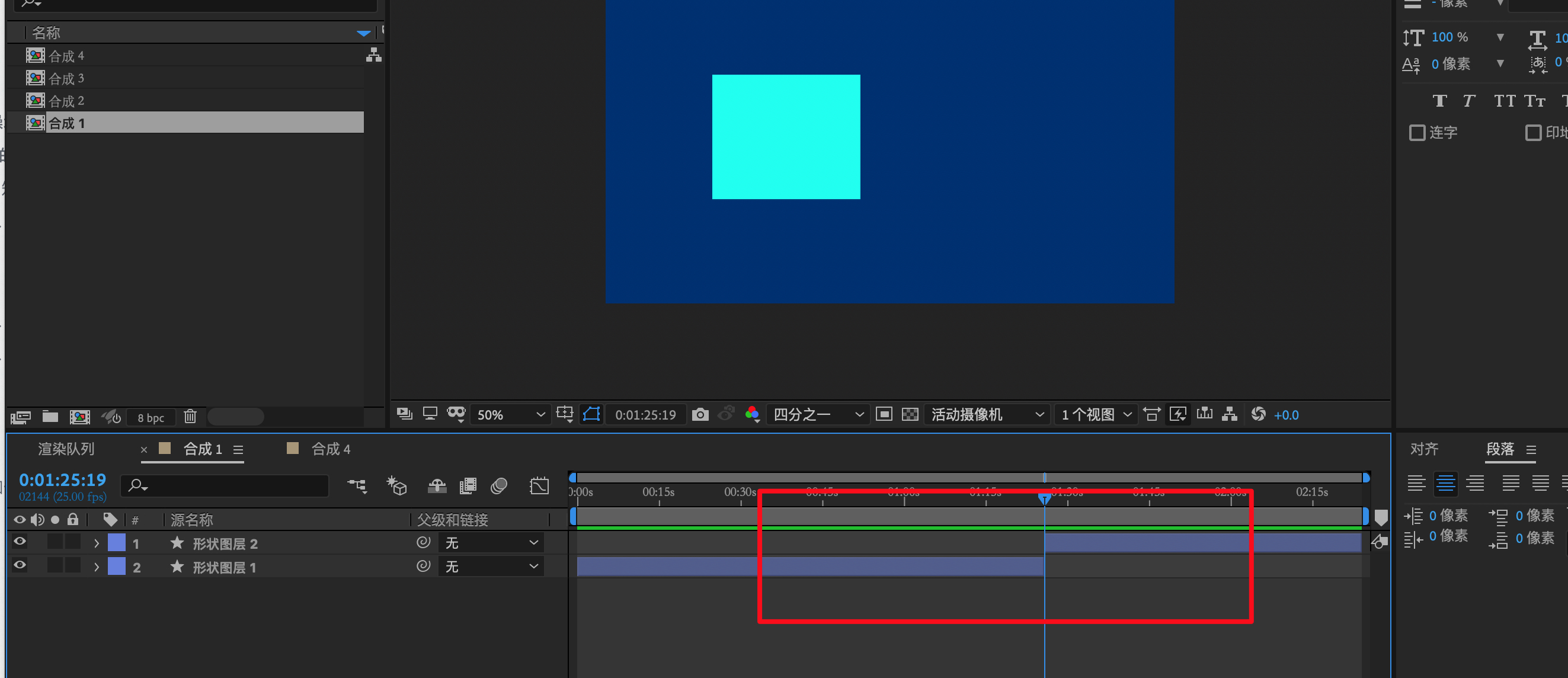Enable the 连字 checkbox
This screenshot has width=1568, height=678.
1417,132
